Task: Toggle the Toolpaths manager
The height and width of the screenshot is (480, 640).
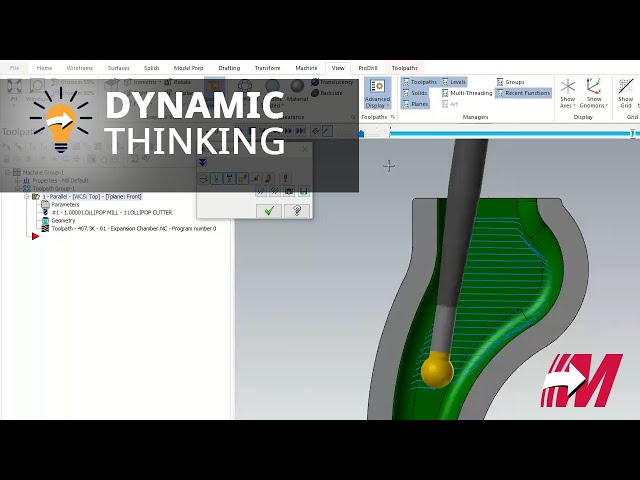Action: pyautogui.click(x=420, y=82)
